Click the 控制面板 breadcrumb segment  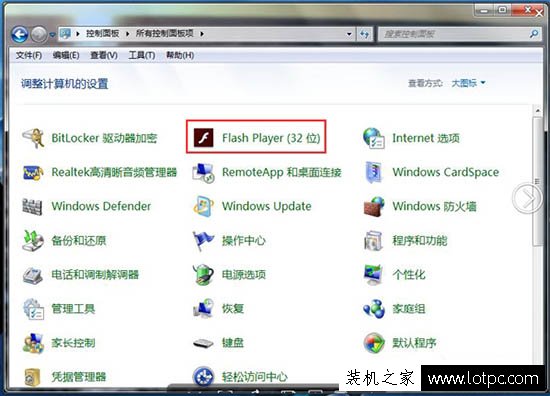[x=102, y=34]
